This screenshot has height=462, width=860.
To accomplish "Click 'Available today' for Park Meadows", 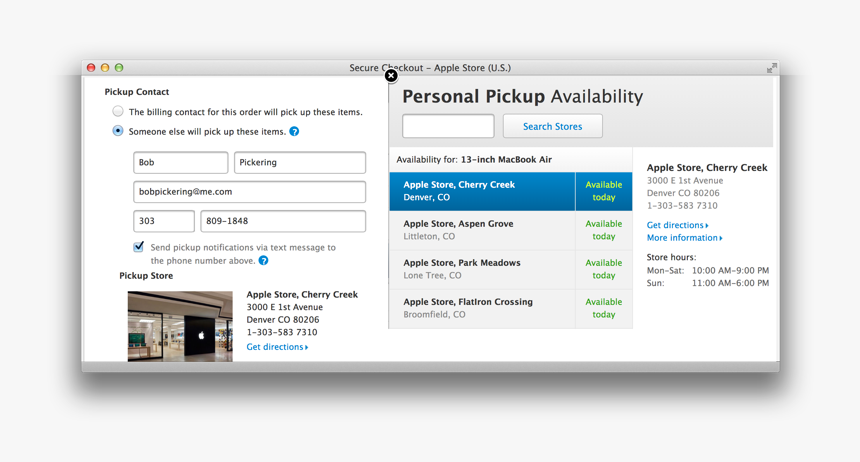I will pos(604,269).
